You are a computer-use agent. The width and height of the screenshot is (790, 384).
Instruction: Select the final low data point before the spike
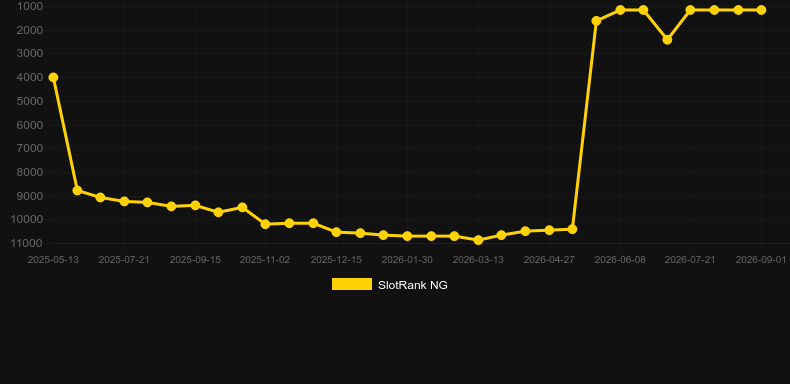[572, 229]
